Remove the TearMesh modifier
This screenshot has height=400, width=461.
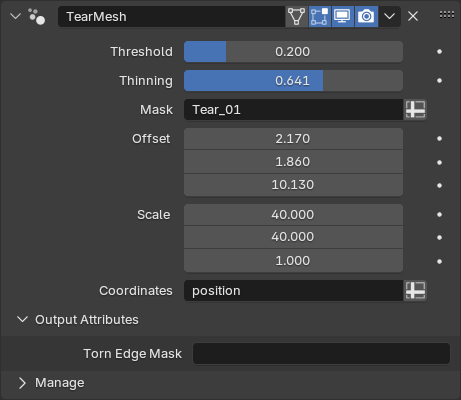[413, 16]
